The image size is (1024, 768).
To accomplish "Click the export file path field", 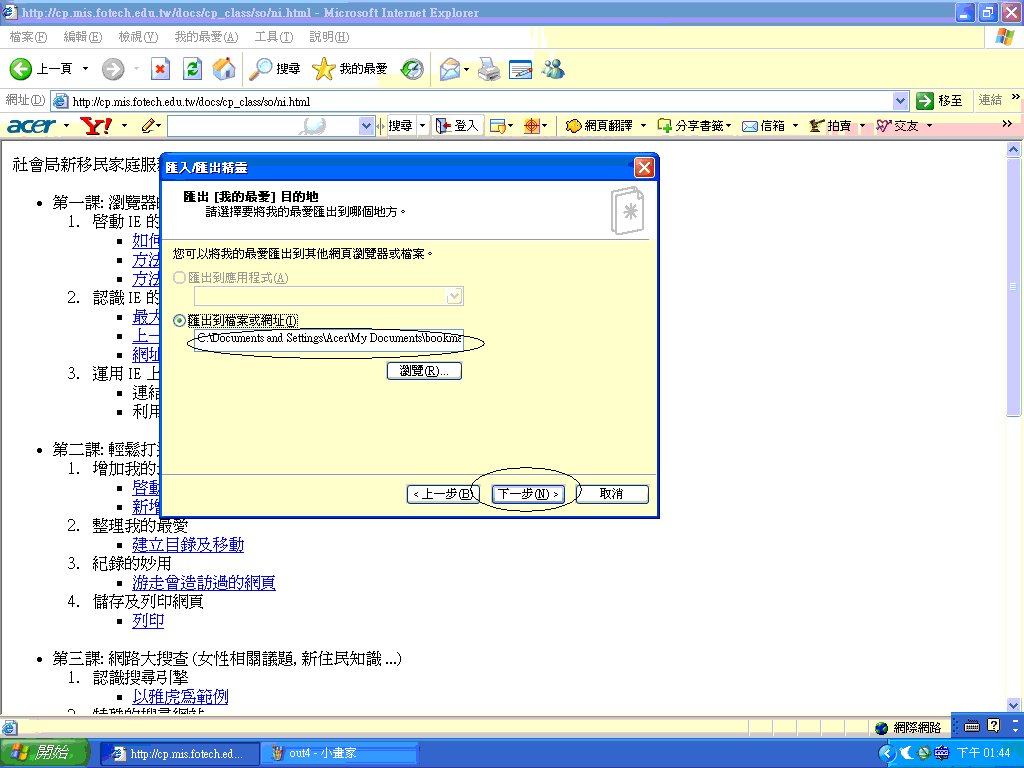I will 328,339.
